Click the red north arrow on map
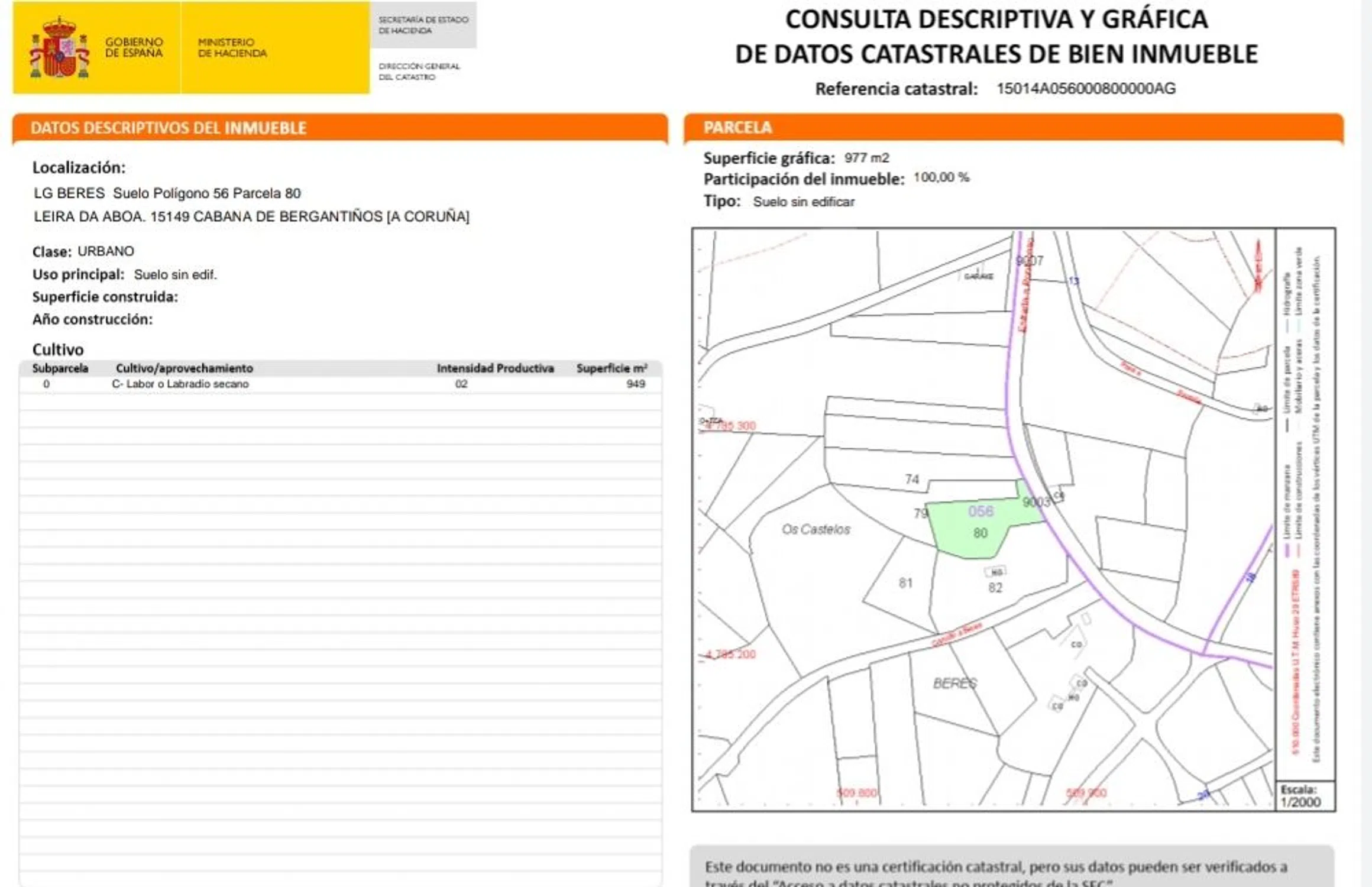 pyautogui.click(x=1258, y=266)
